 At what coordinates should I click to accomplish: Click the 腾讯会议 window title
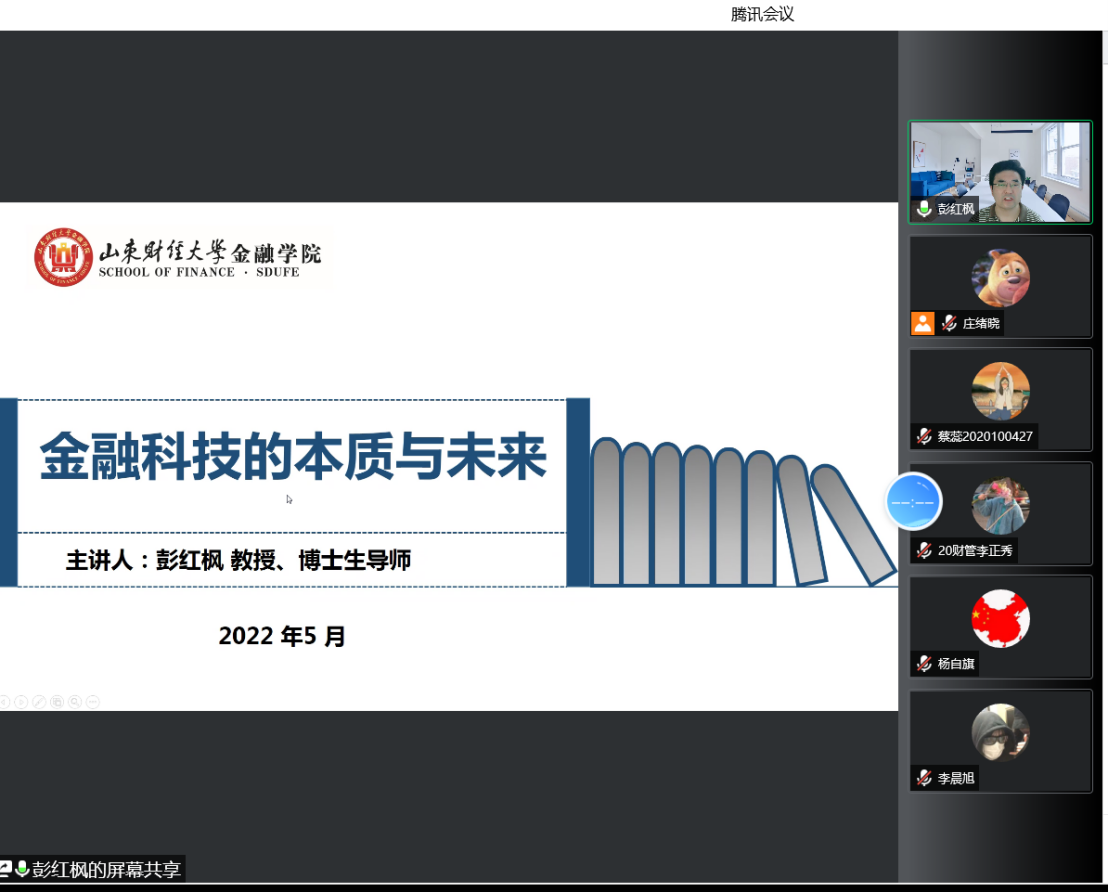point(762,14)
